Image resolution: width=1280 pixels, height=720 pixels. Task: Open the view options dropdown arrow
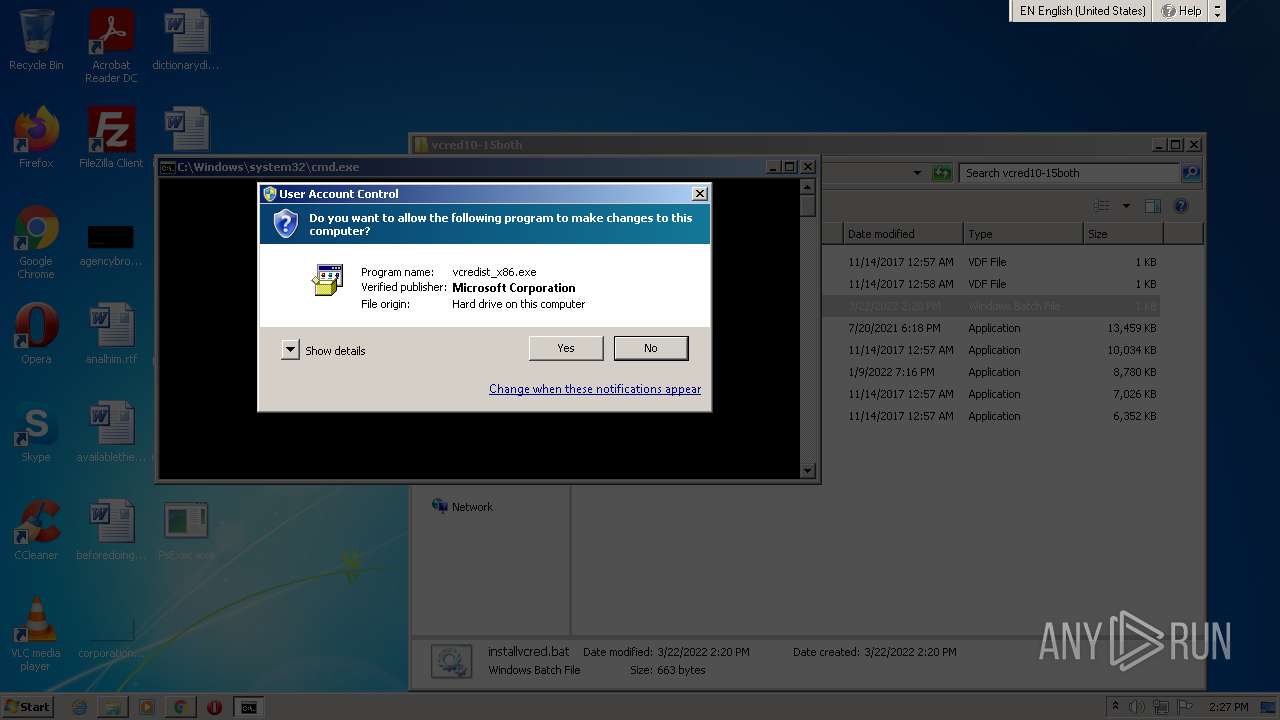1126,206
